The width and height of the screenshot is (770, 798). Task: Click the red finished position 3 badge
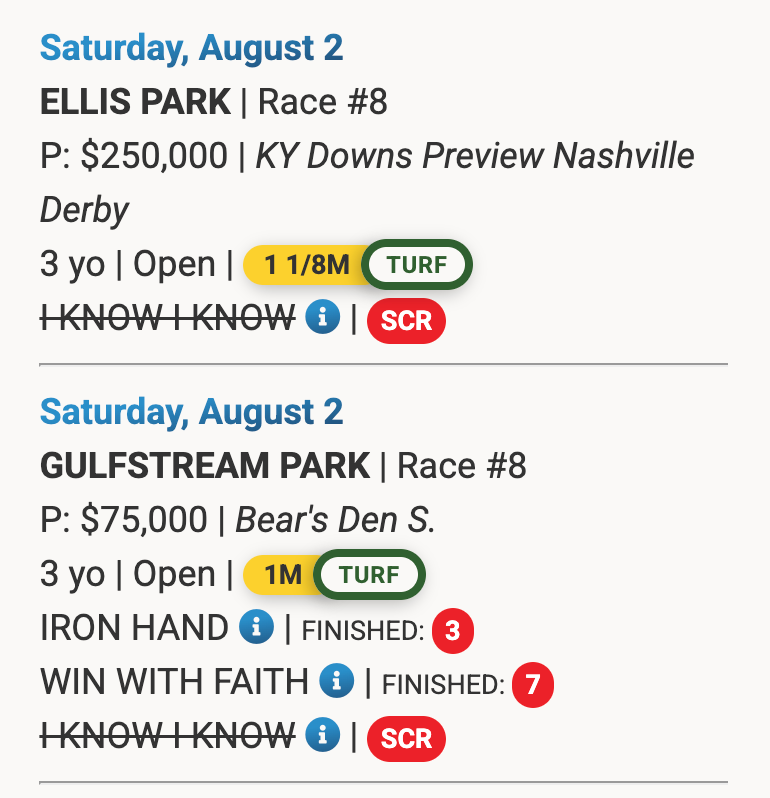(452, 631)
